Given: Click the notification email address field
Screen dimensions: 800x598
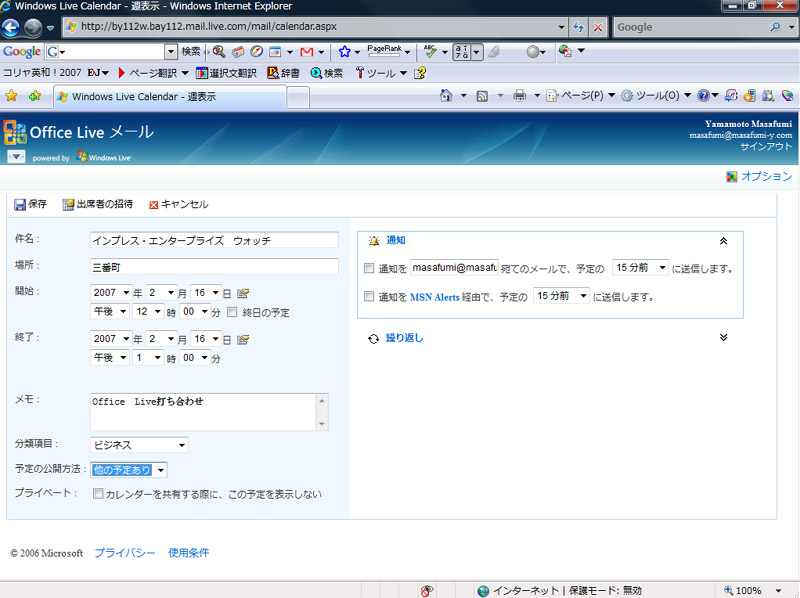Looking at the screenshot, I should click(x=454, y=267).
